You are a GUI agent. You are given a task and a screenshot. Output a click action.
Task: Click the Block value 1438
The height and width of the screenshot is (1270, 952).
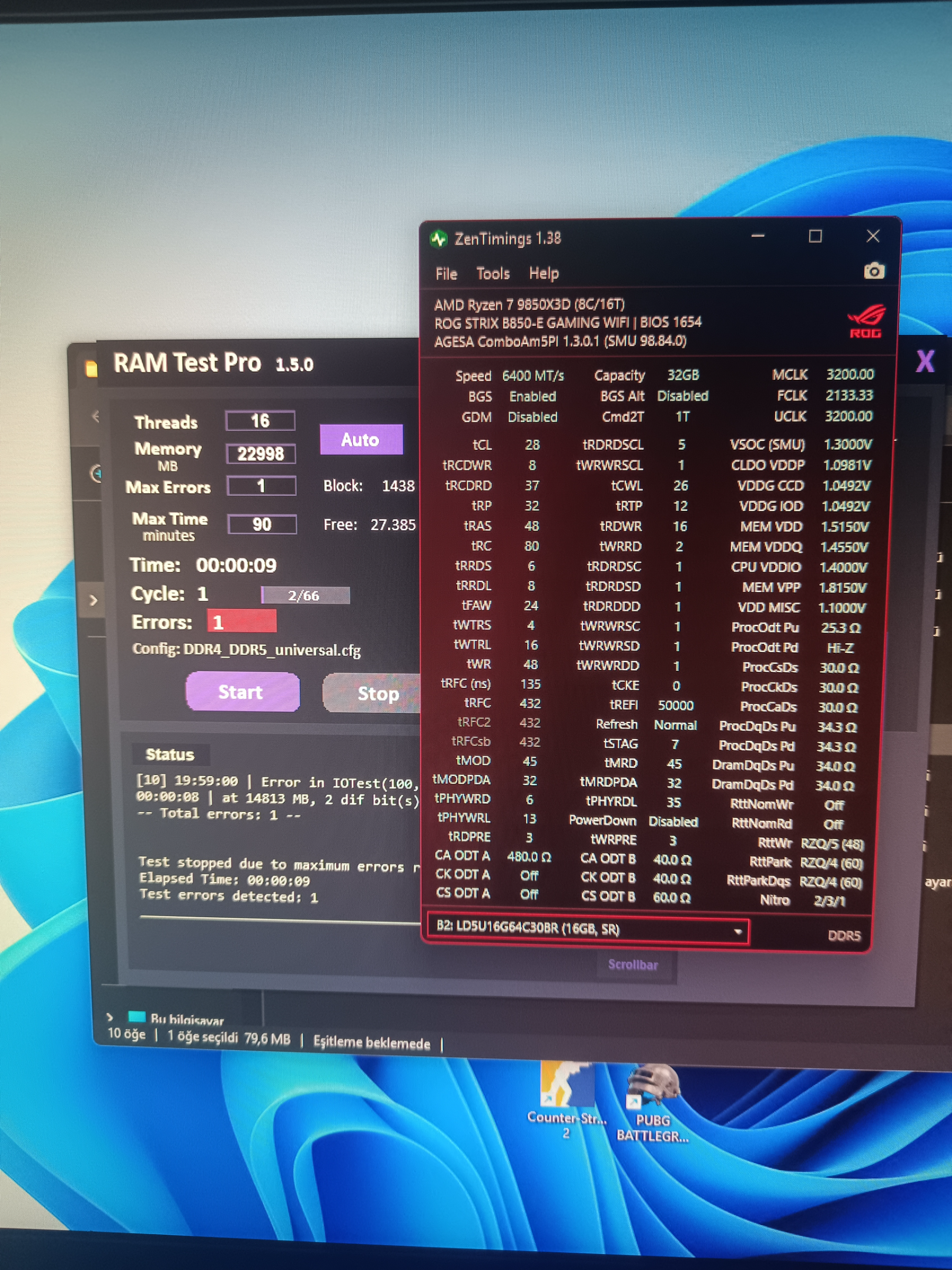click(x=398, y=486)
